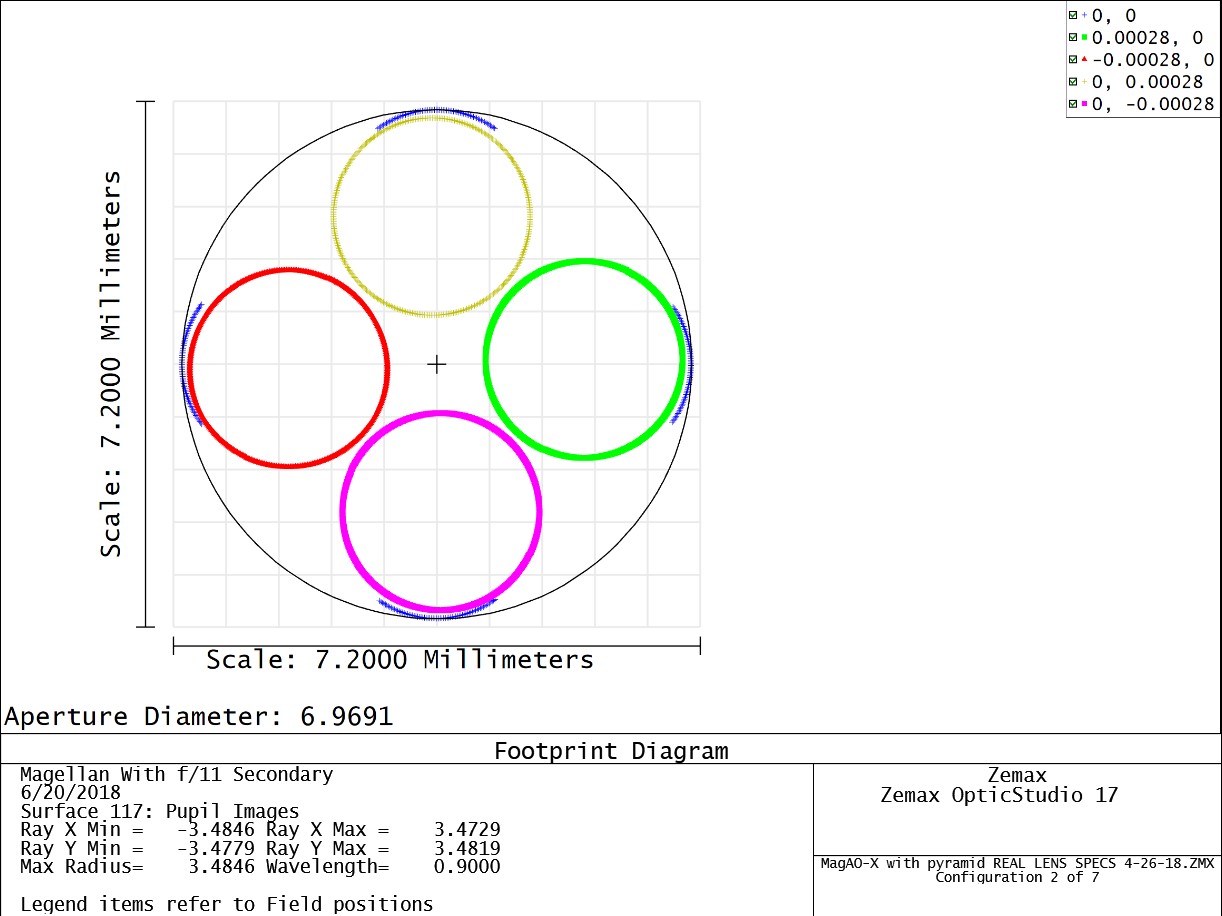Click the vertical Scale: 7.2000 Millimeters label
This screenshot has height=916, width=1222.
(111, 364)
